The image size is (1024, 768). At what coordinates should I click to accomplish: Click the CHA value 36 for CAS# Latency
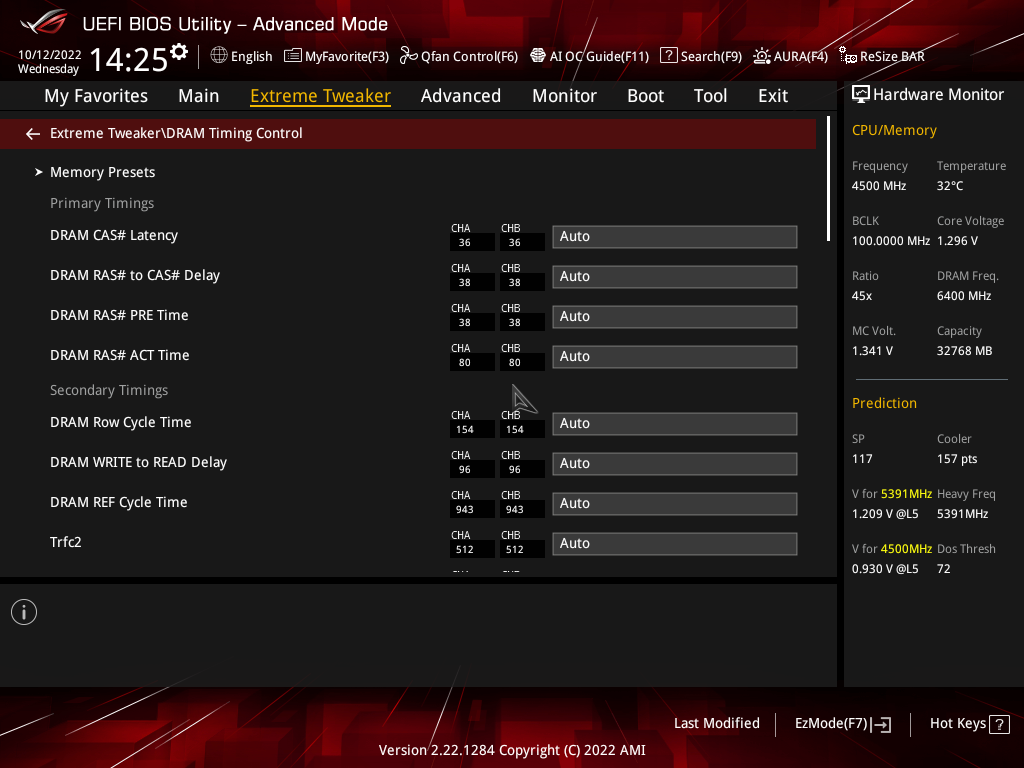click(465, 242)
